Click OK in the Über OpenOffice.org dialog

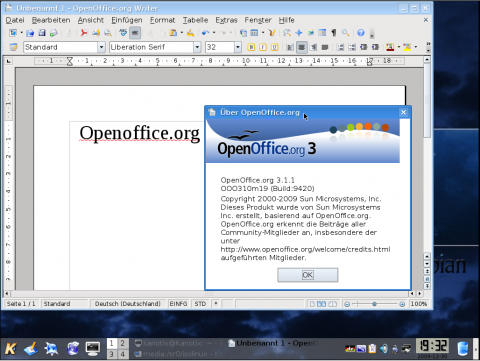point(307,275)
